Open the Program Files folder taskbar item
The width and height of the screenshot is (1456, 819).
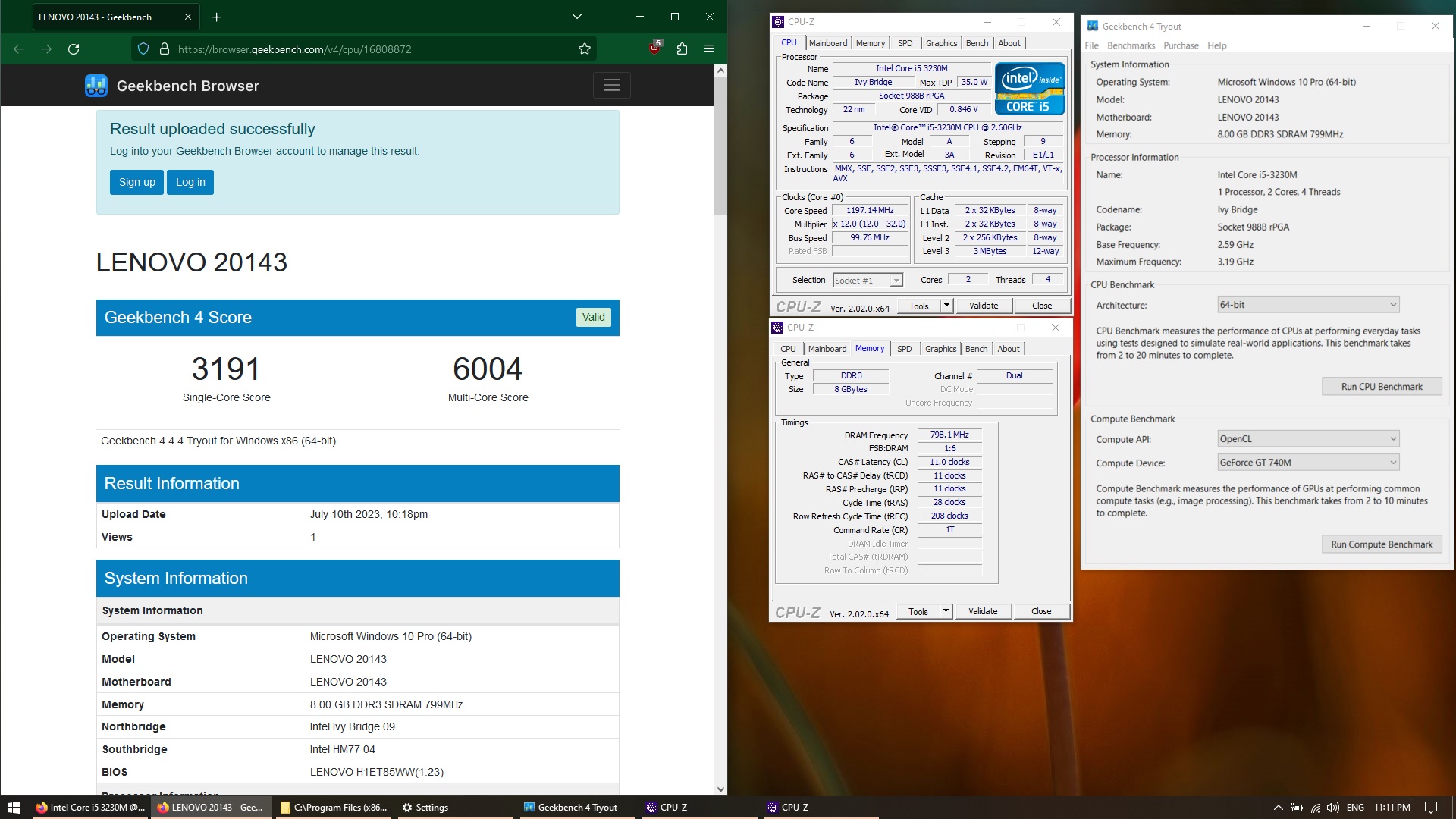pos(334,808)
